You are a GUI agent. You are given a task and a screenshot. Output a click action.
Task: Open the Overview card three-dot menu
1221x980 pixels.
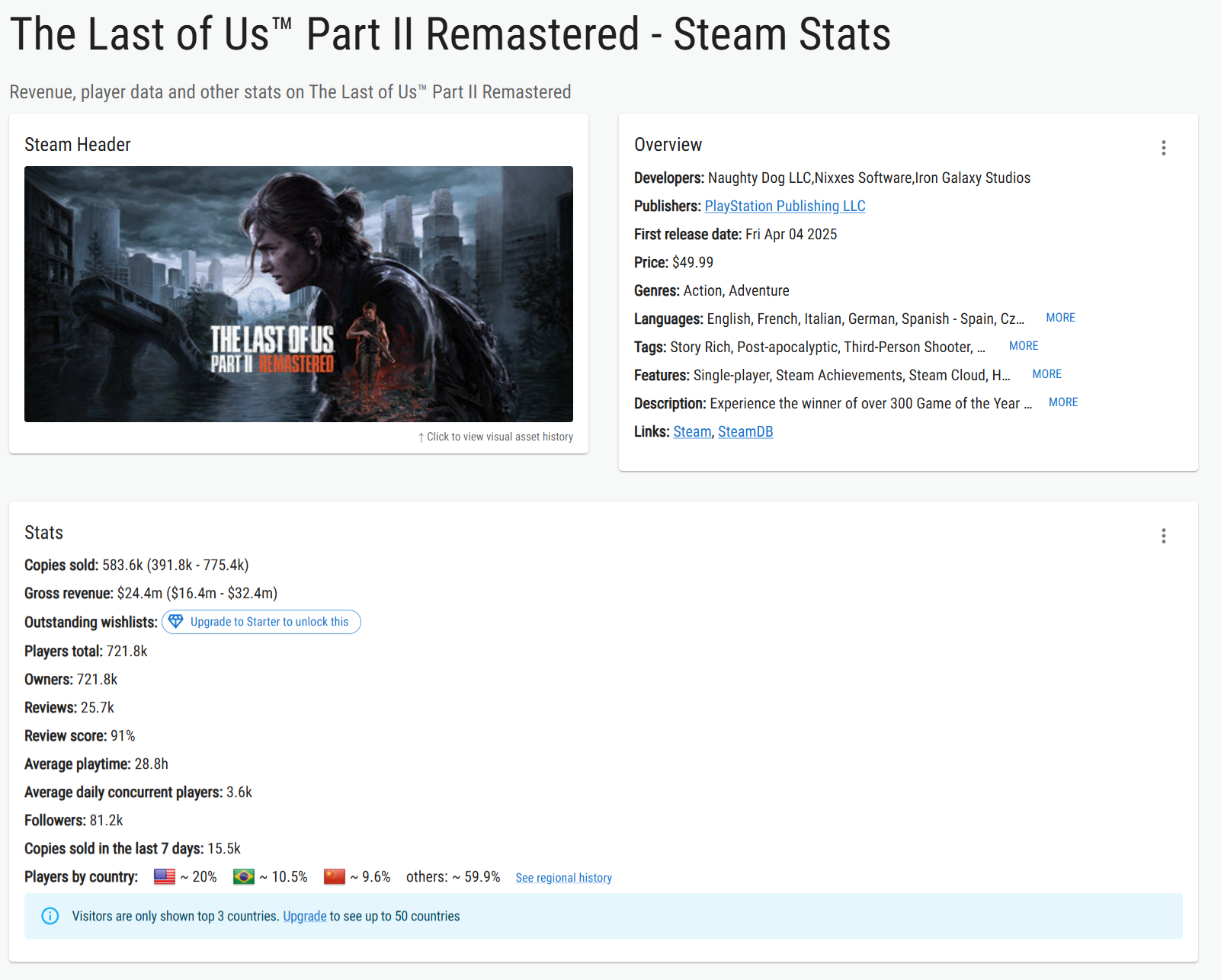(x=1163, y=148)
